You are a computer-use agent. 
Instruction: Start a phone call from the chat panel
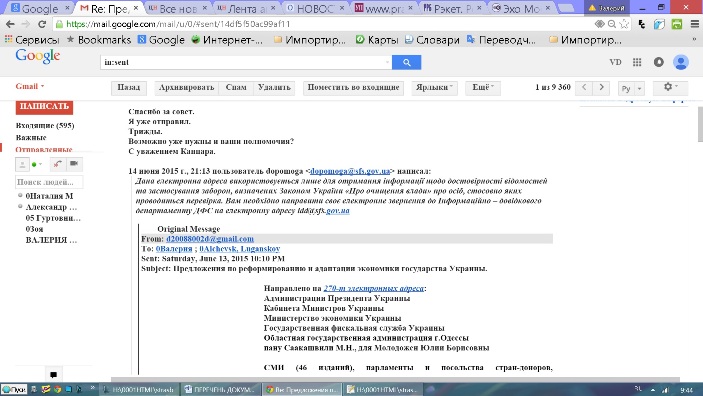[x=57, y=164]
